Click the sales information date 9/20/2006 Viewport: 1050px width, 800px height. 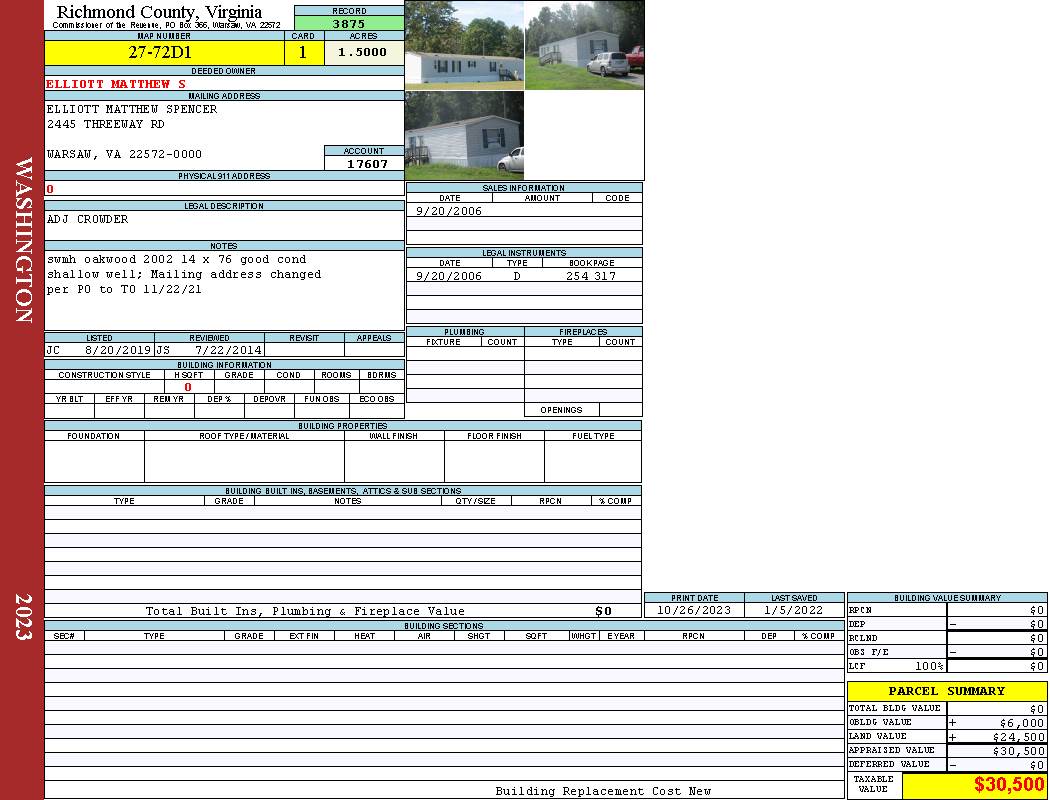[448, 211]
